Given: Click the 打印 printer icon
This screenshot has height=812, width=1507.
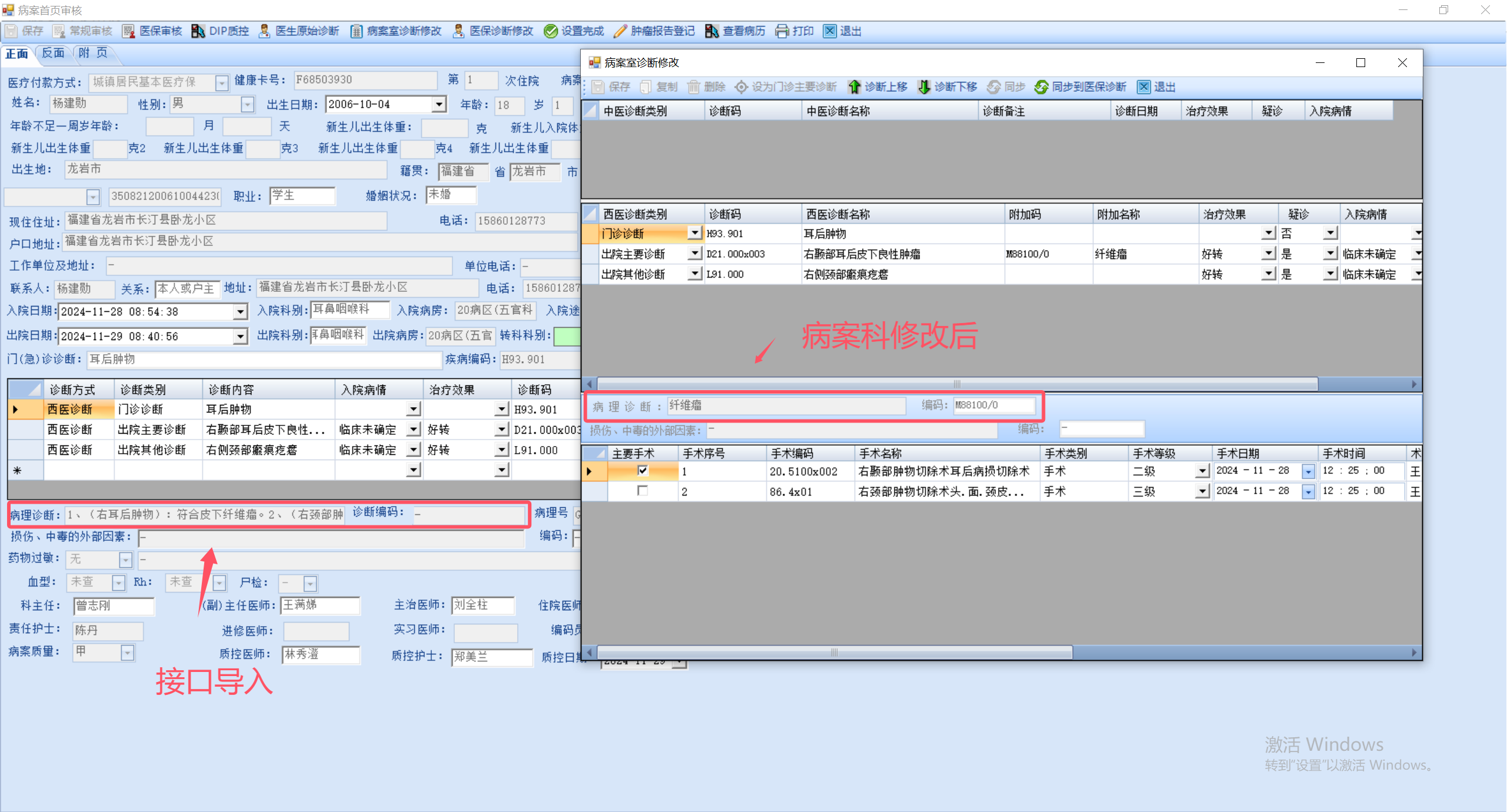Looking at the screenshot, I should coord(781,31).
